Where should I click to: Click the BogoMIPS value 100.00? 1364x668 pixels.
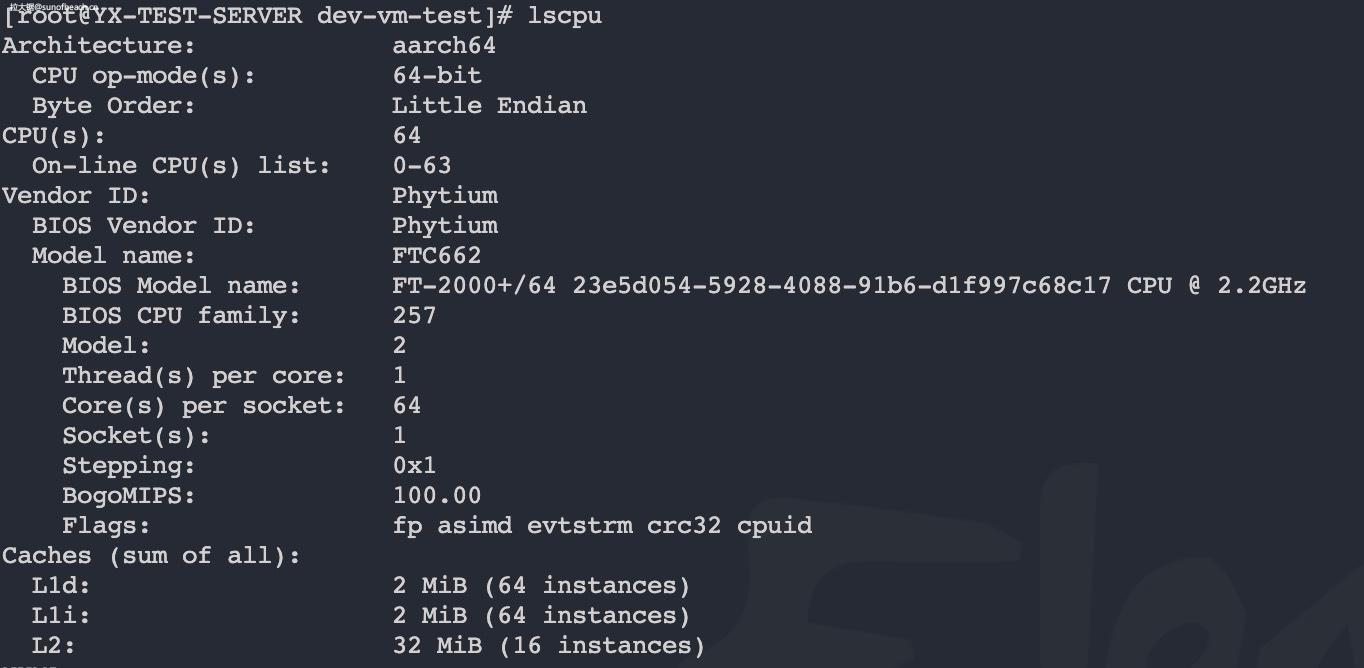436,496
